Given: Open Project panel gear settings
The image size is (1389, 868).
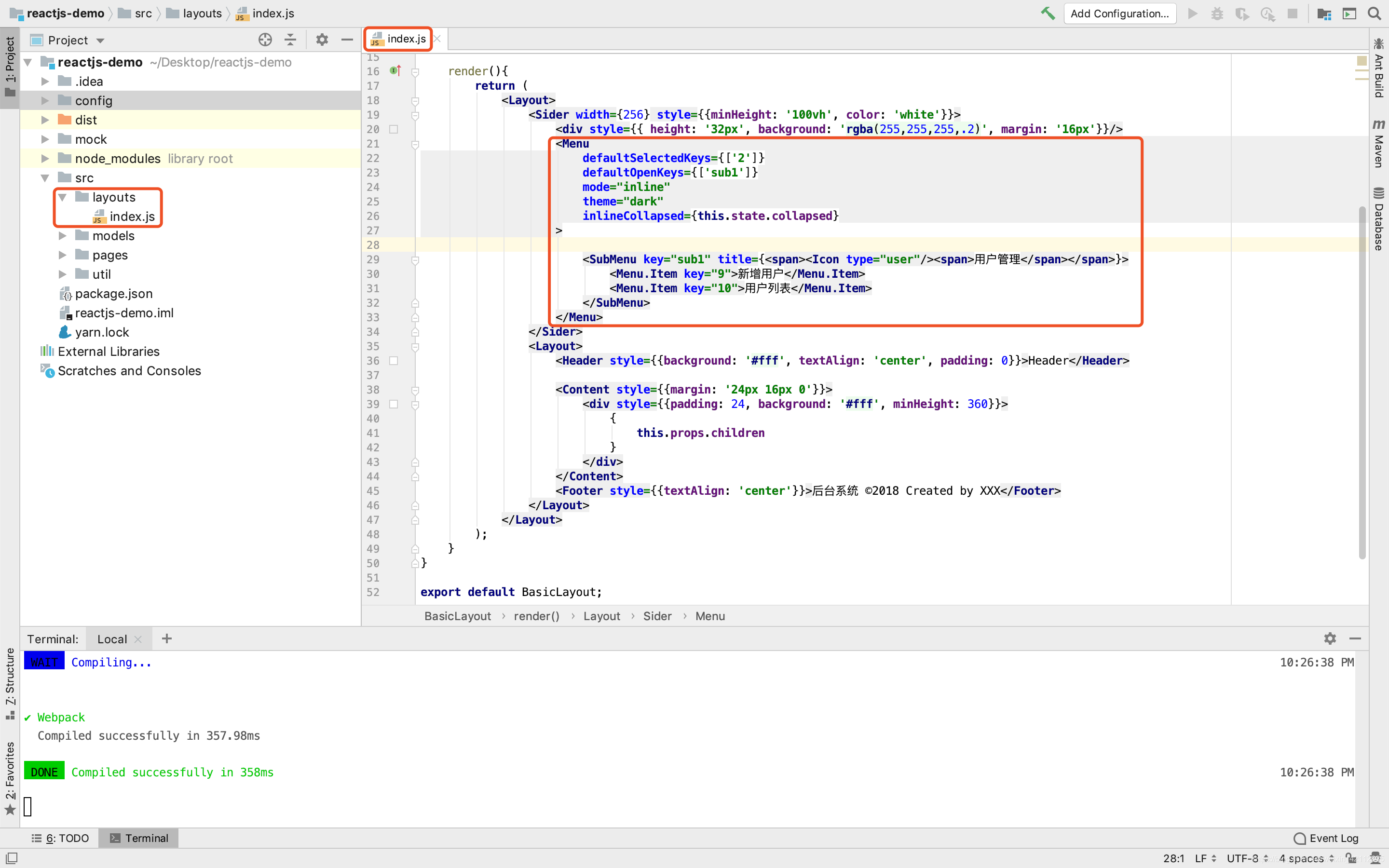Looking at the screenshot, I should tap(322, 40).
